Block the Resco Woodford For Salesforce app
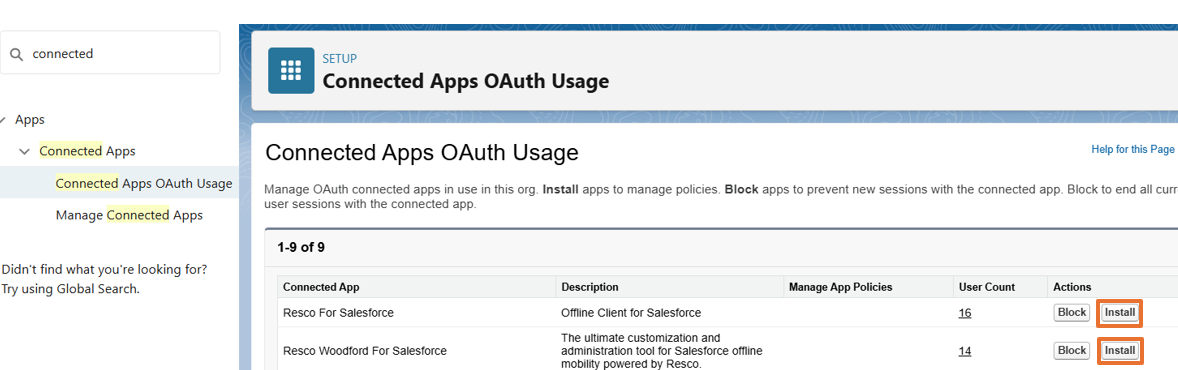Viewport: 1178px width, 370px height. click(x=1071, y=350)
